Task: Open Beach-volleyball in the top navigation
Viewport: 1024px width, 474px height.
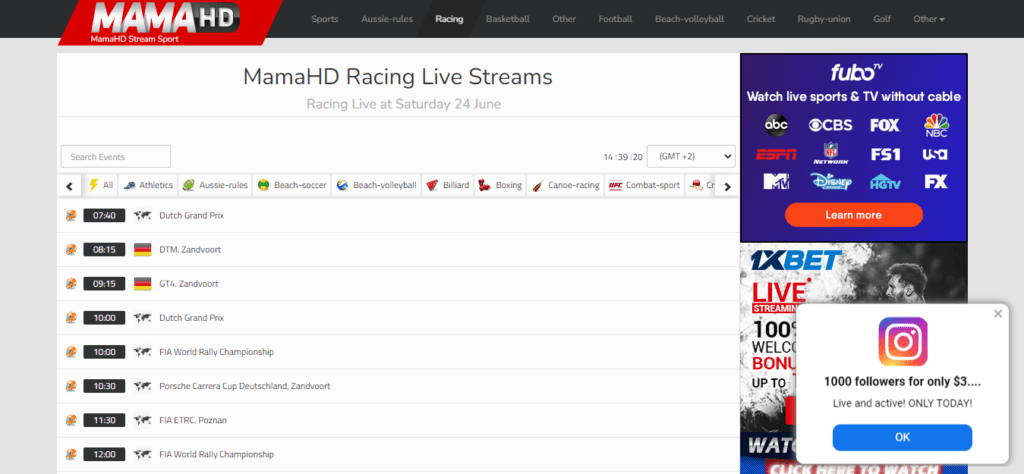Action: [690, 19]
